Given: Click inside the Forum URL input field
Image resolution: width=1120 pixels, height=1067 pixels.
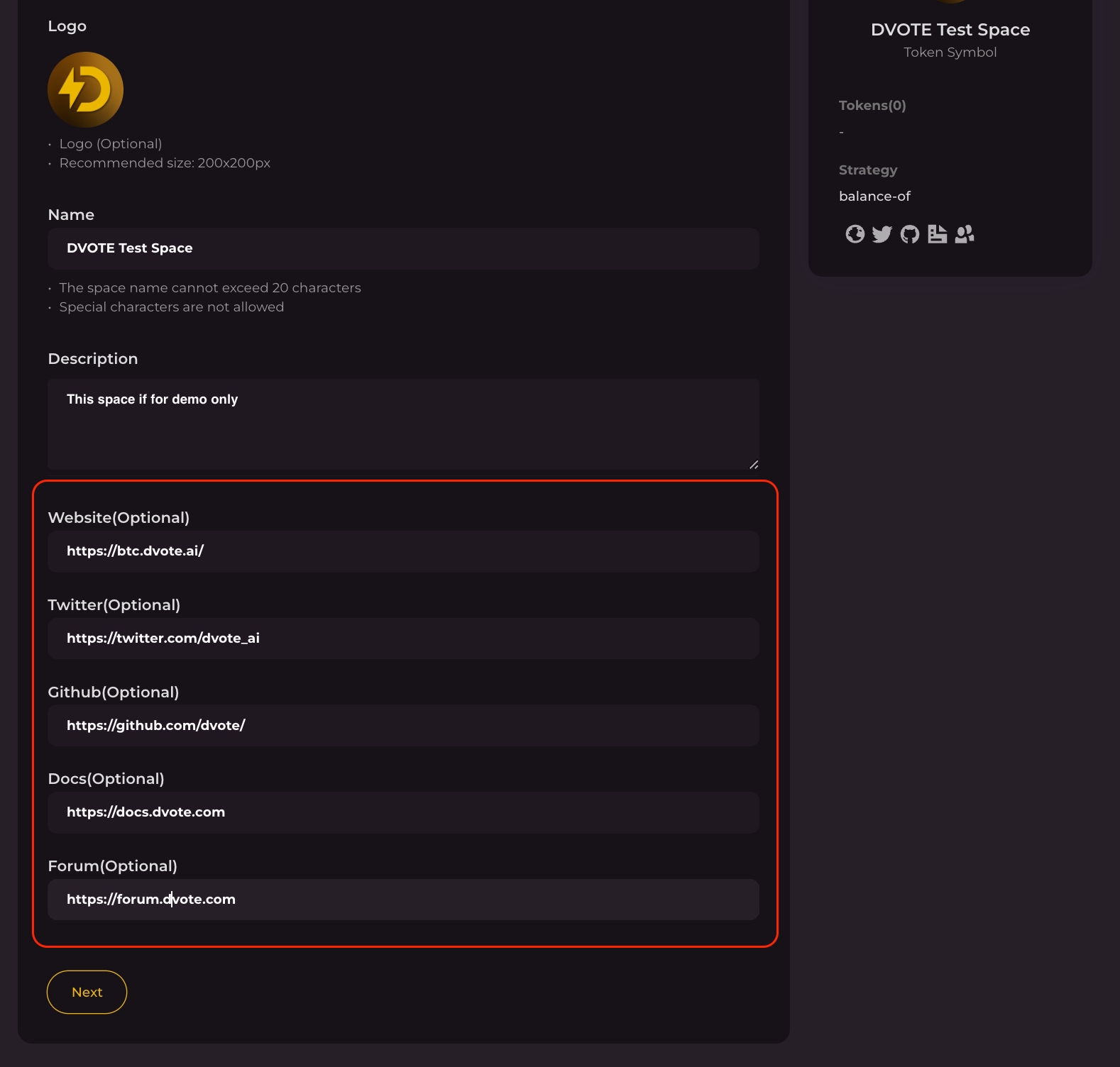Looking at the screenshot, I should pyautogui.click(x=403, y=900).
